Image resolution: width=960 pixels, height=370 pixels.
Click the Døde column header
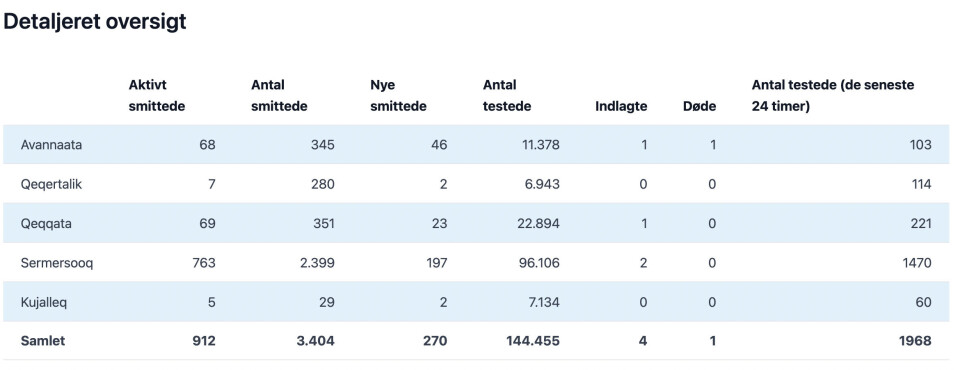pyautogui.click(x=699, y=106)
